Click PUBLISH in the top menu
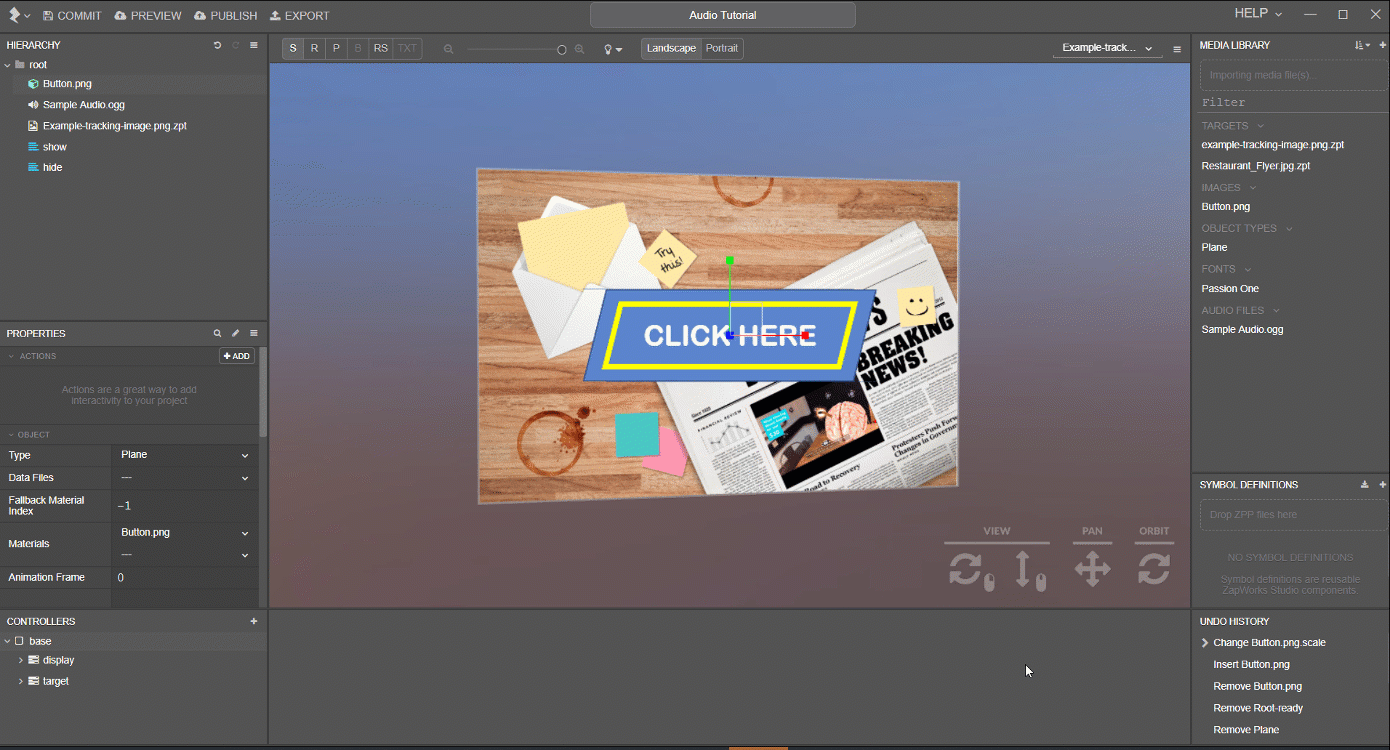 tap(225, 16)
